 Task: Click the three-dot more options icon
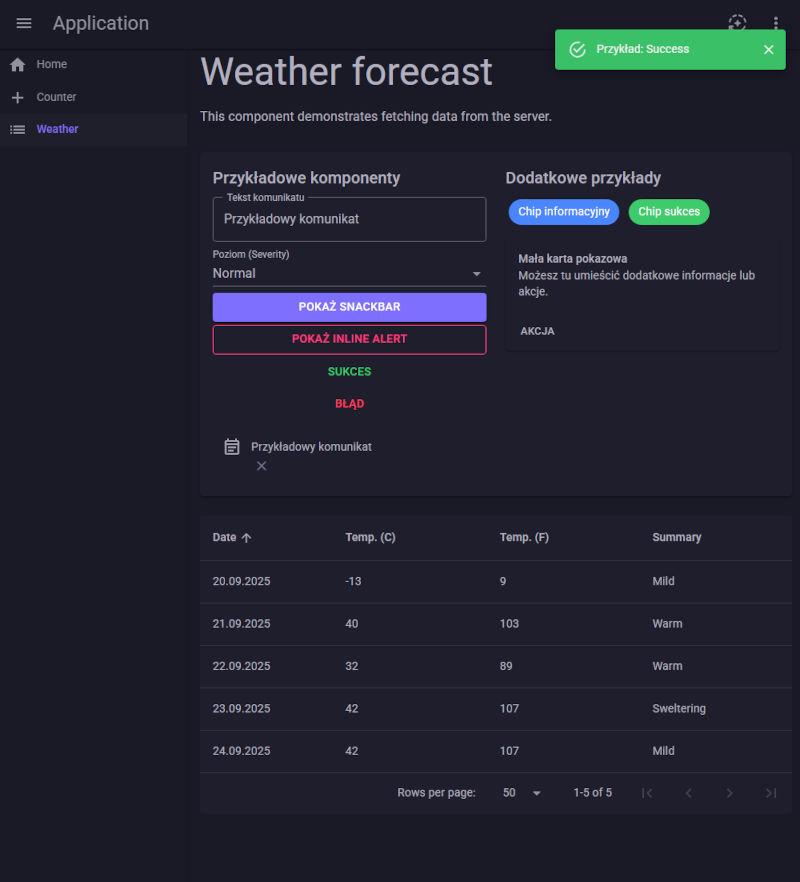tap(776, 23)
